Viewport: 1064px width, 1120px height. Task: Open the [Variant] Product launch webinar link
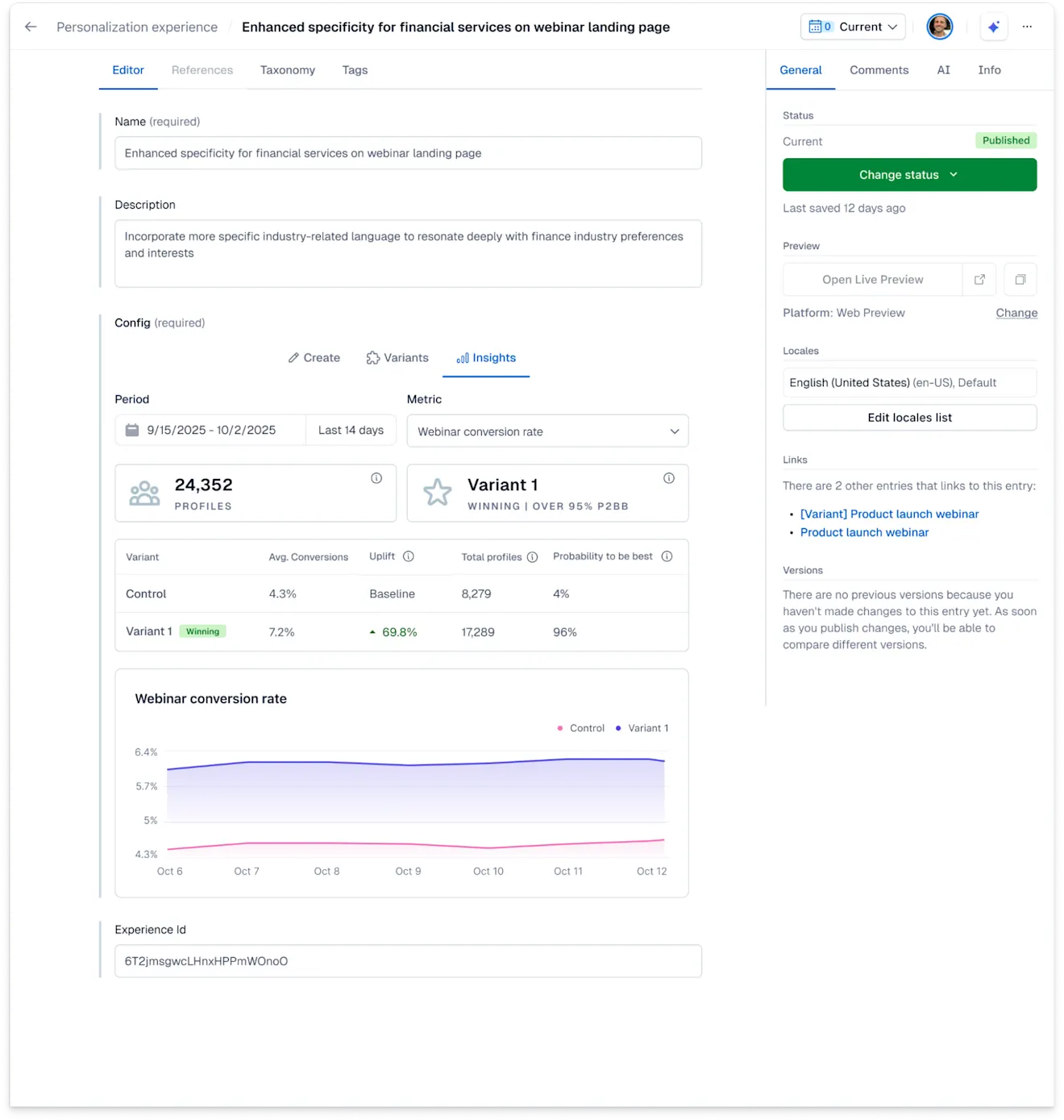(889, 514)
